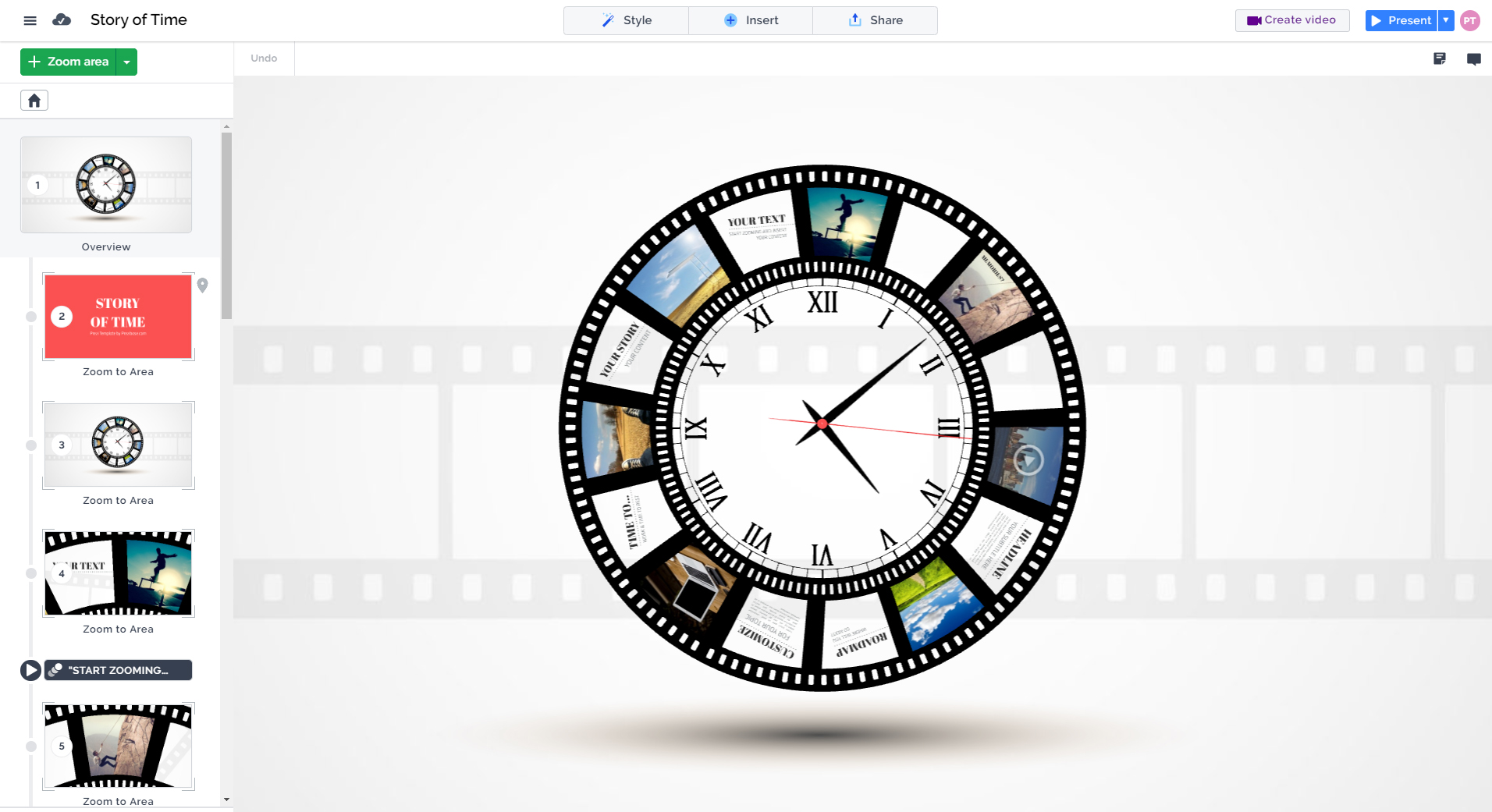Open comments with the speech bubble icon
Screen dimensions: 1492x812
(x=1474, y=59)
